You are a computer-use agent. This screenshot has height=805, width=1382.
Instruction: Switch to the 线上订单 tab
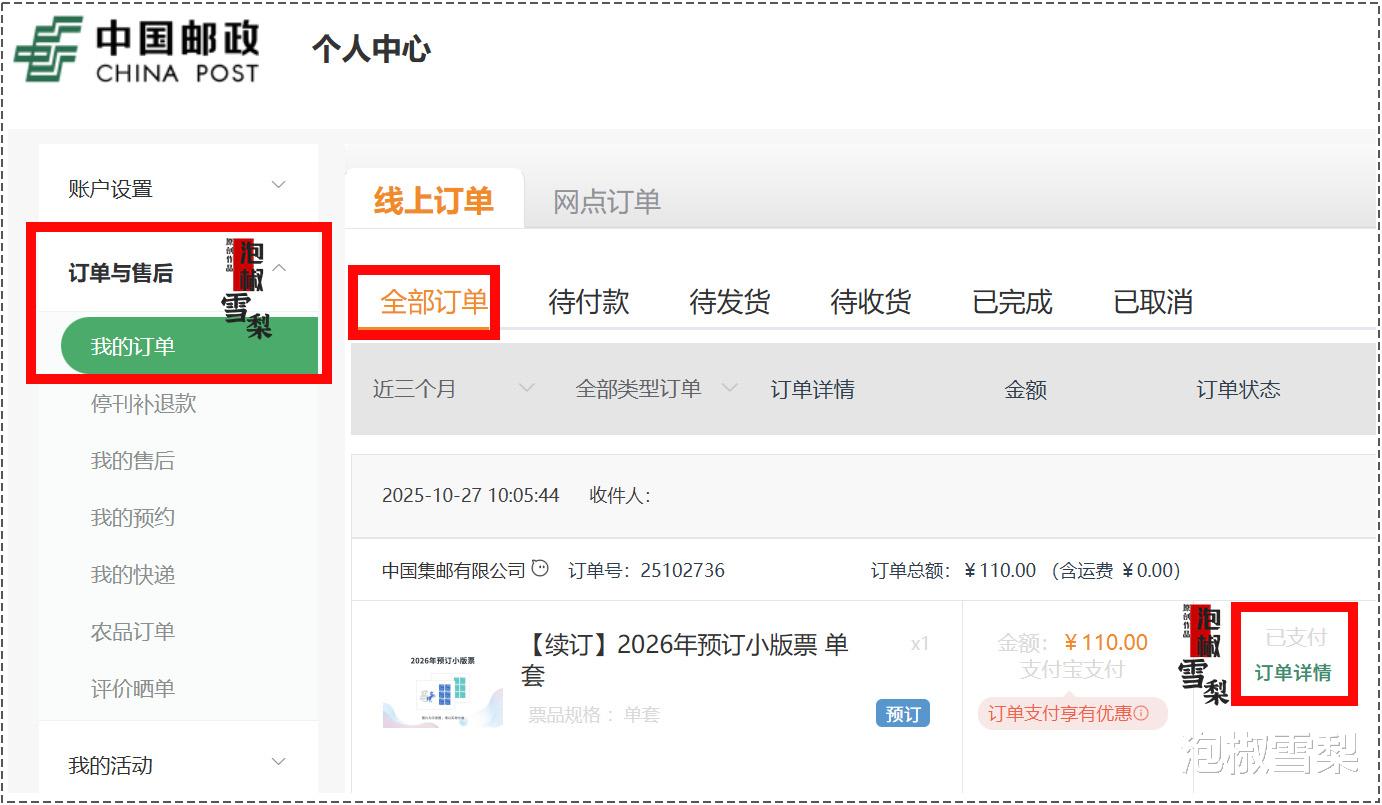[x=434, y=200]
